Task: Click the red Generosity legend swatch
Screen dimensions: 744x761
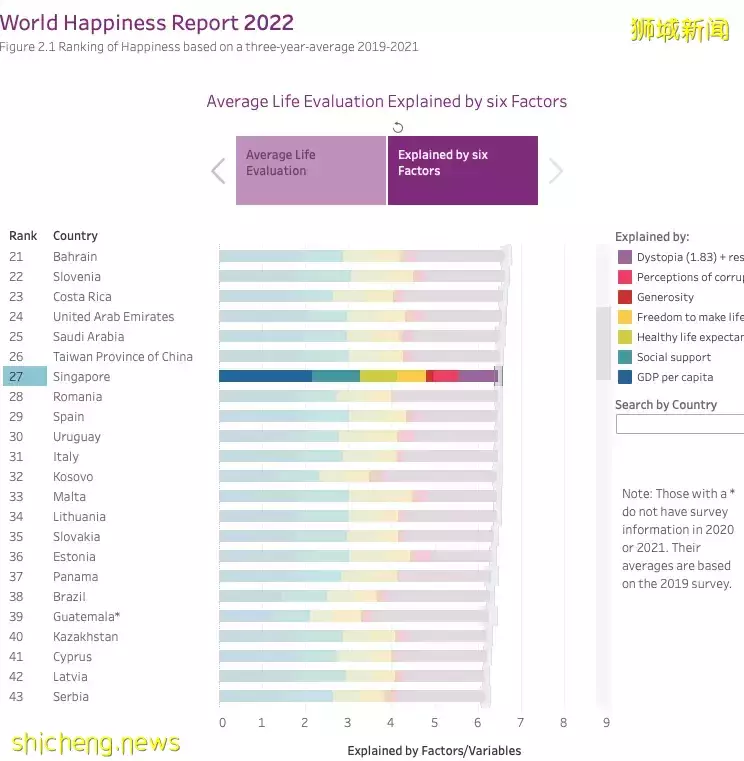Action: [x=625, y=297]
